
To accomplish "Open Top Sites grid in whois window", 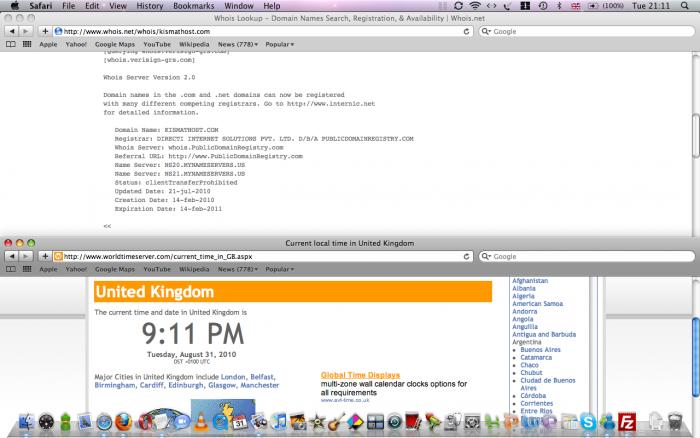I will [27, 44].
